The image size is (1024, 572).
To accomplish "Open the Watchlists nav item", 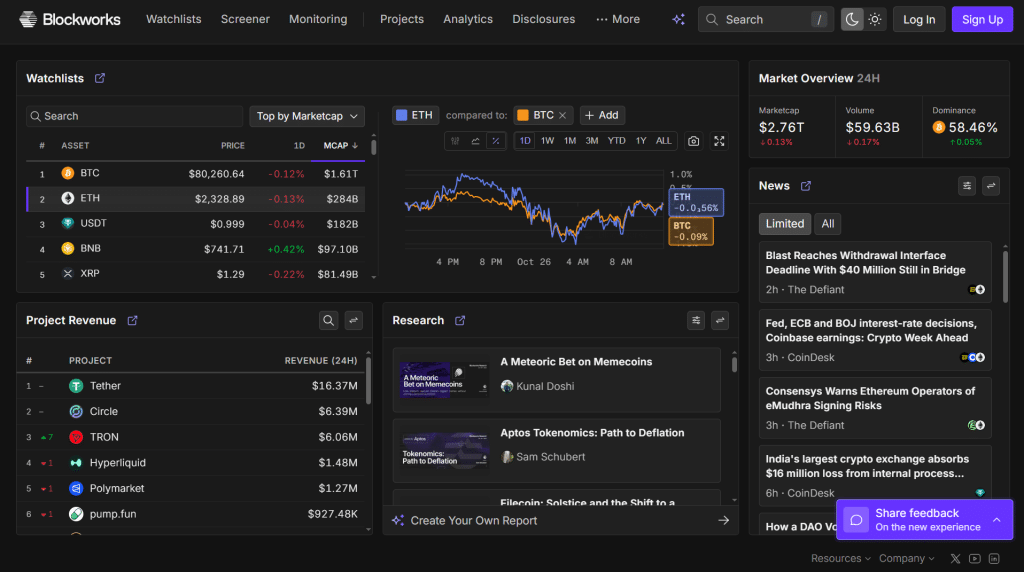I will click(174, 20).
